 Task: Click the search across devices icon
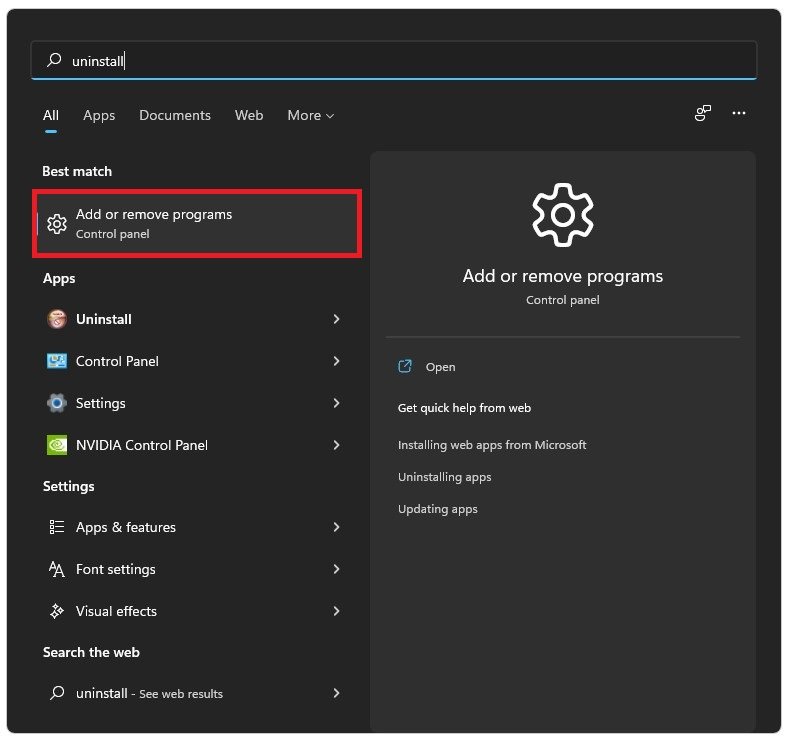coord(703,114)
